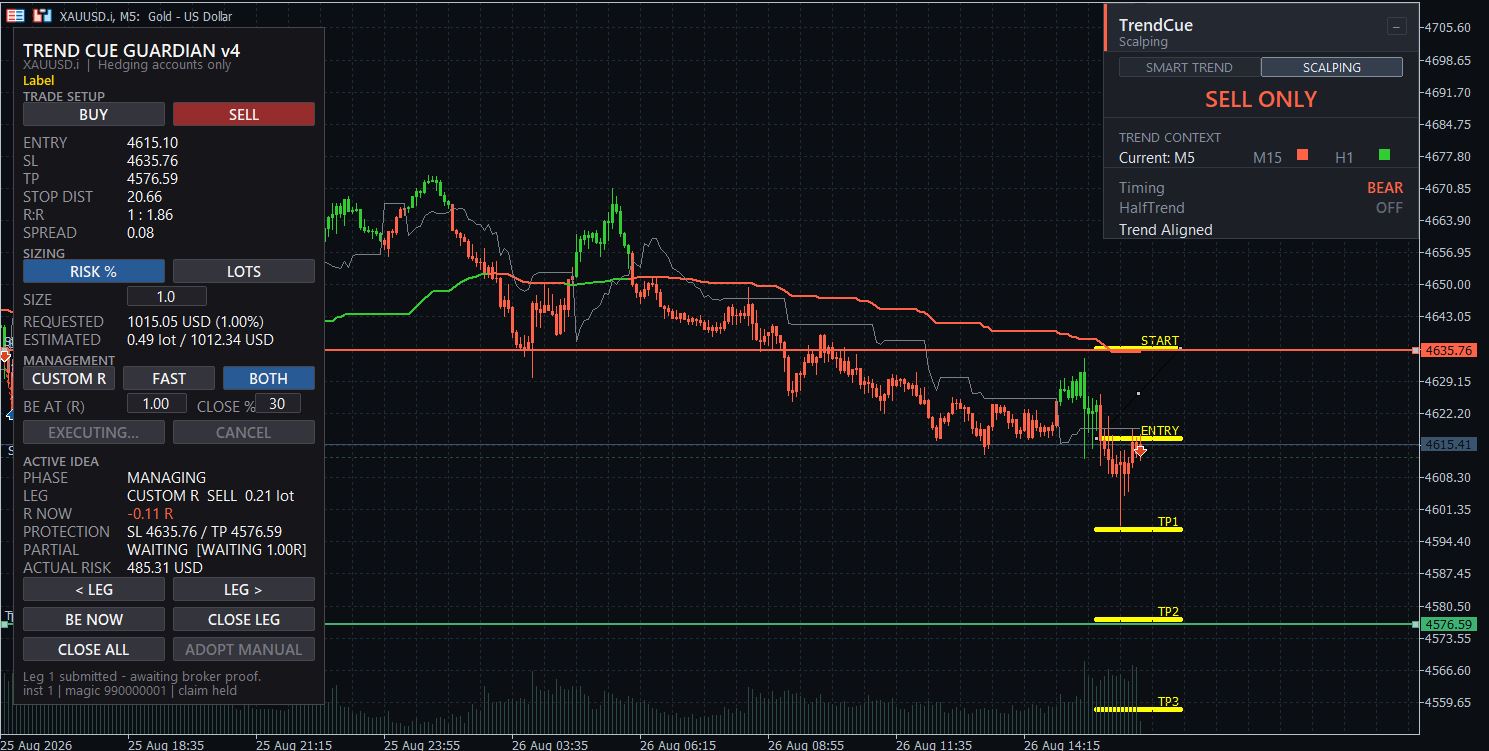The height and width of the screenshot is (751, 1489).
Task: Cancel the pending trade with CANCEL
Action: click(244, 432)
